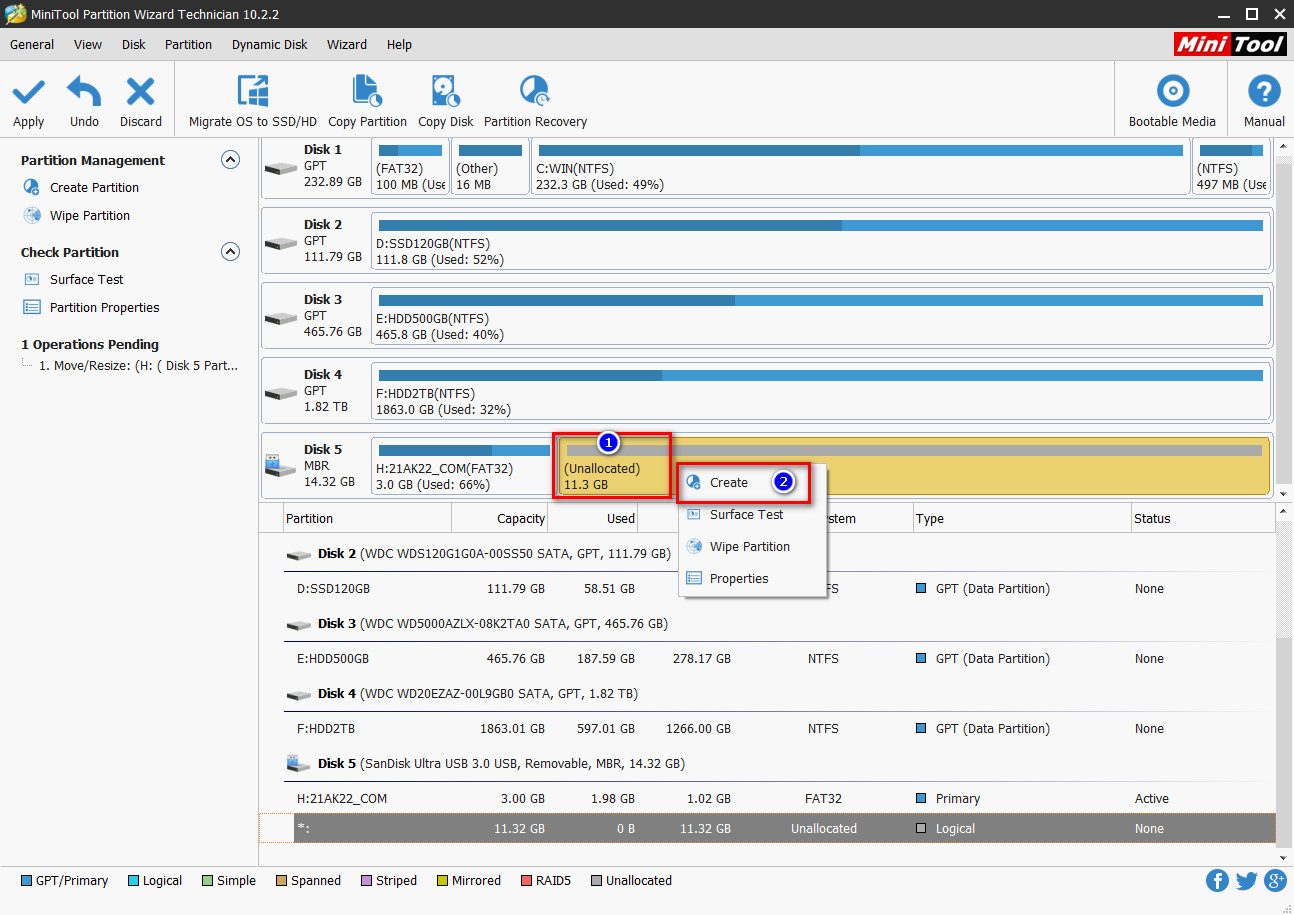Select the D:SSD120GB row in the list
The height and width of the screenshot is (915, 1294).
[767, 589]
